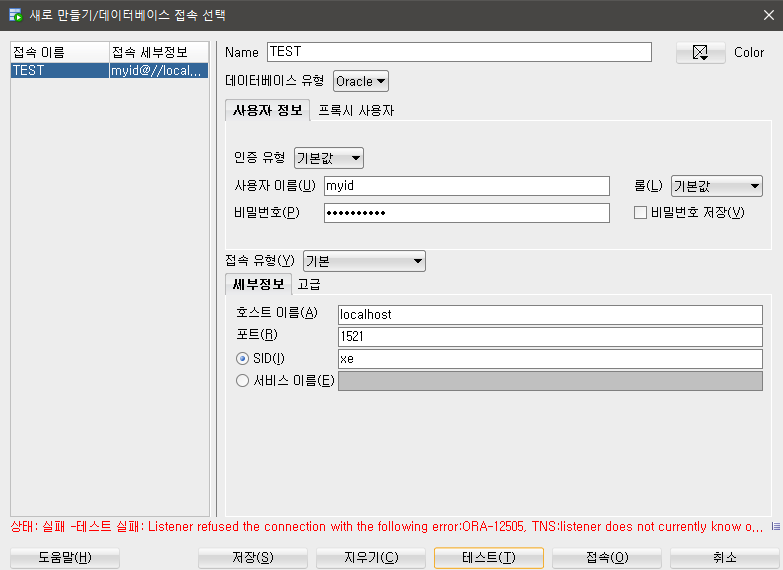Click the 저장 button
783x570 pixels.
pos(253,558)
